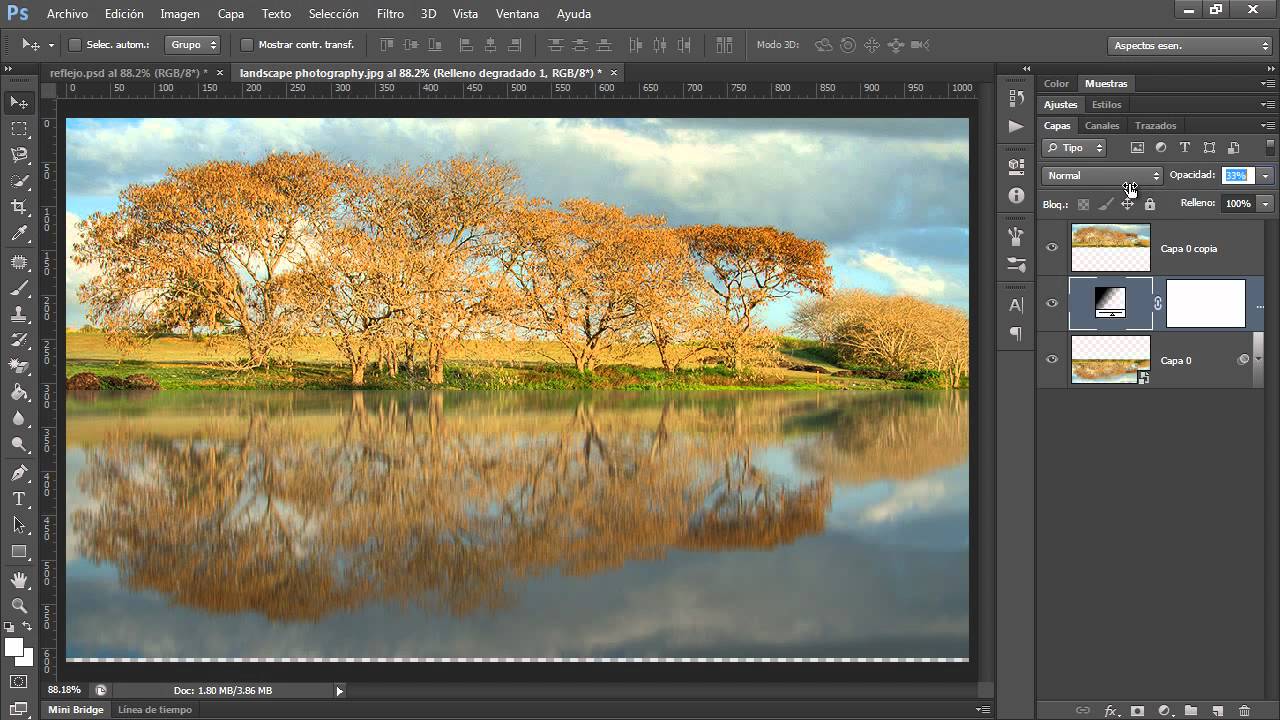Open the Normal blend mode dropdown

tap(1102, 176)
